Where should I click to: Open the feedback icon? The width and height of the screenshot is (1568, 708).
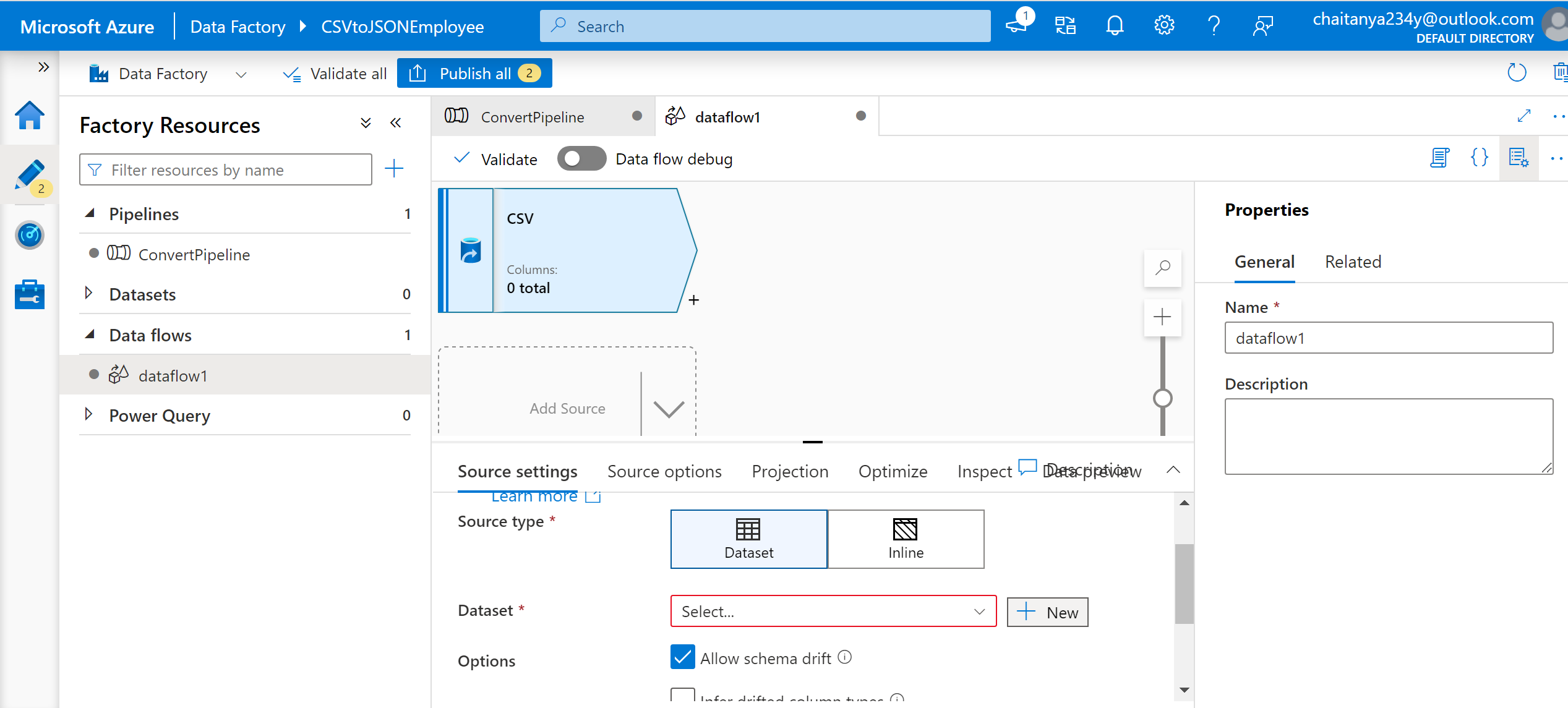tap(1263, 25)
